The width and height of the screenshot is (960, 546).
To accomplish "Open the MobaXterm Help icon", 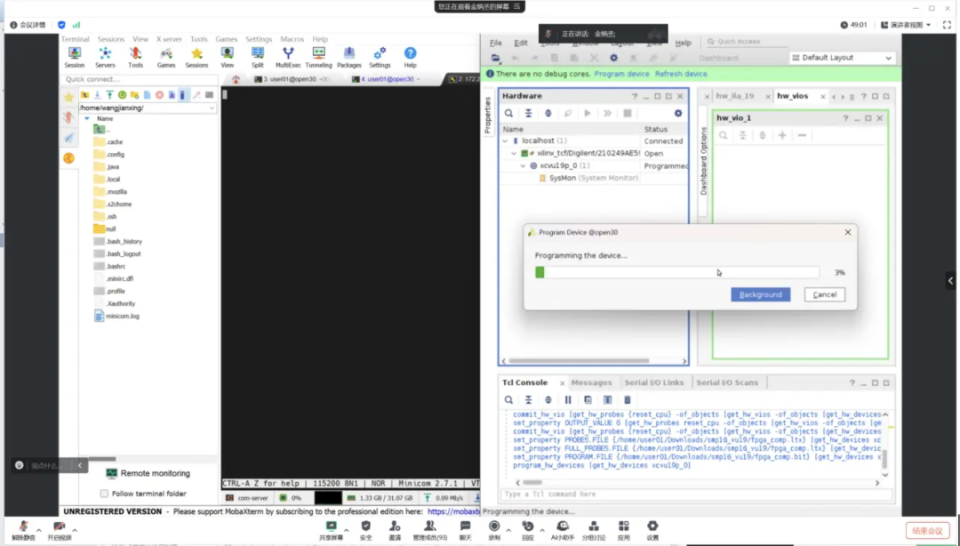I will tap(410, 57).
